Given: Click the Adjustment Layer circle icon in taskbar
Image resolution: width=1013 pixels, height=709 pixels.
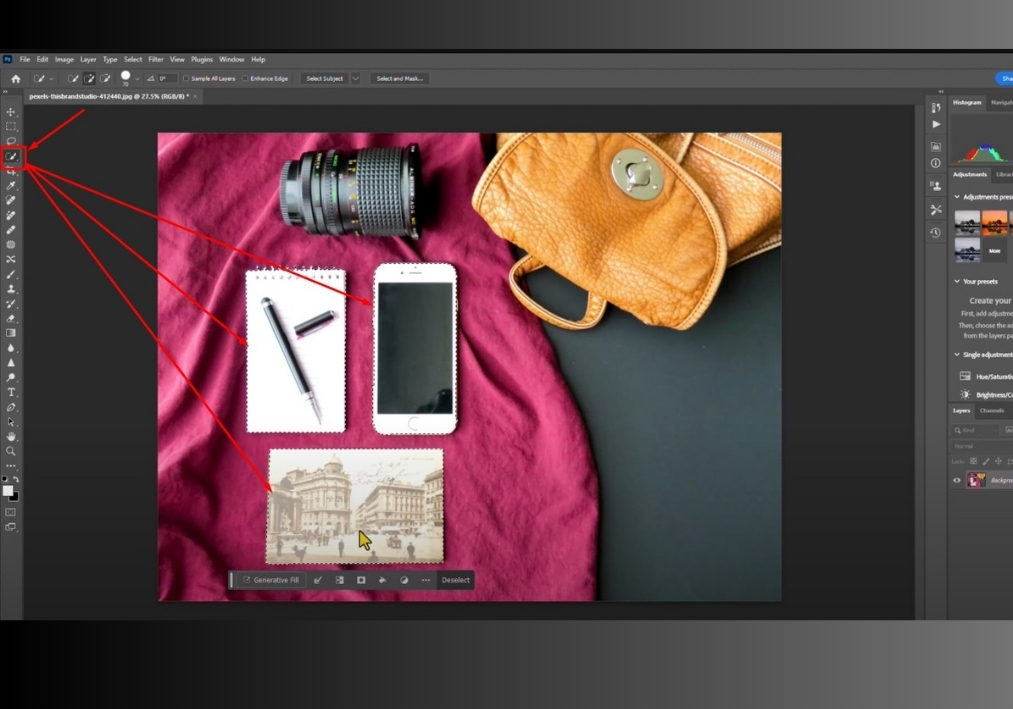Looking at the screenshot, I should pyautogui.click(x=404, y=580).
